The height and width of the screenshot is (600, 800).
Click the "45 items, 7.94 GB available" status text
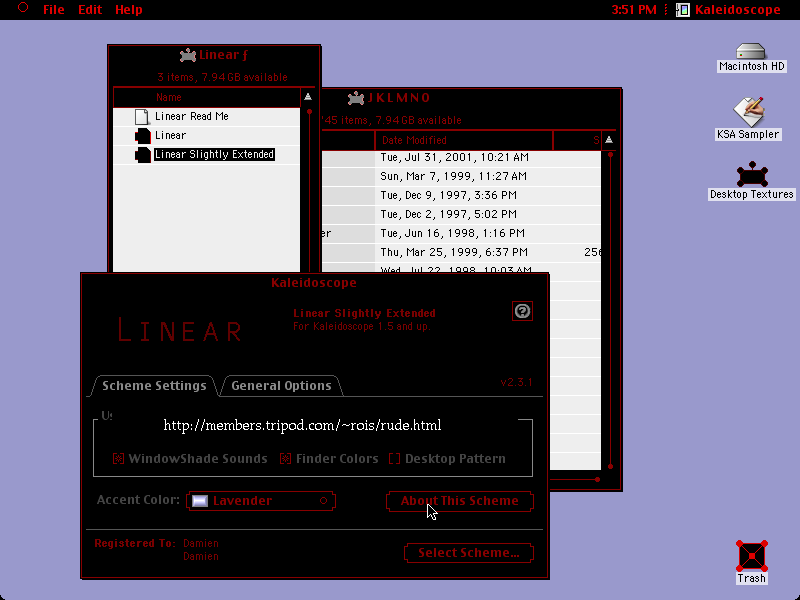click(391, 120)
